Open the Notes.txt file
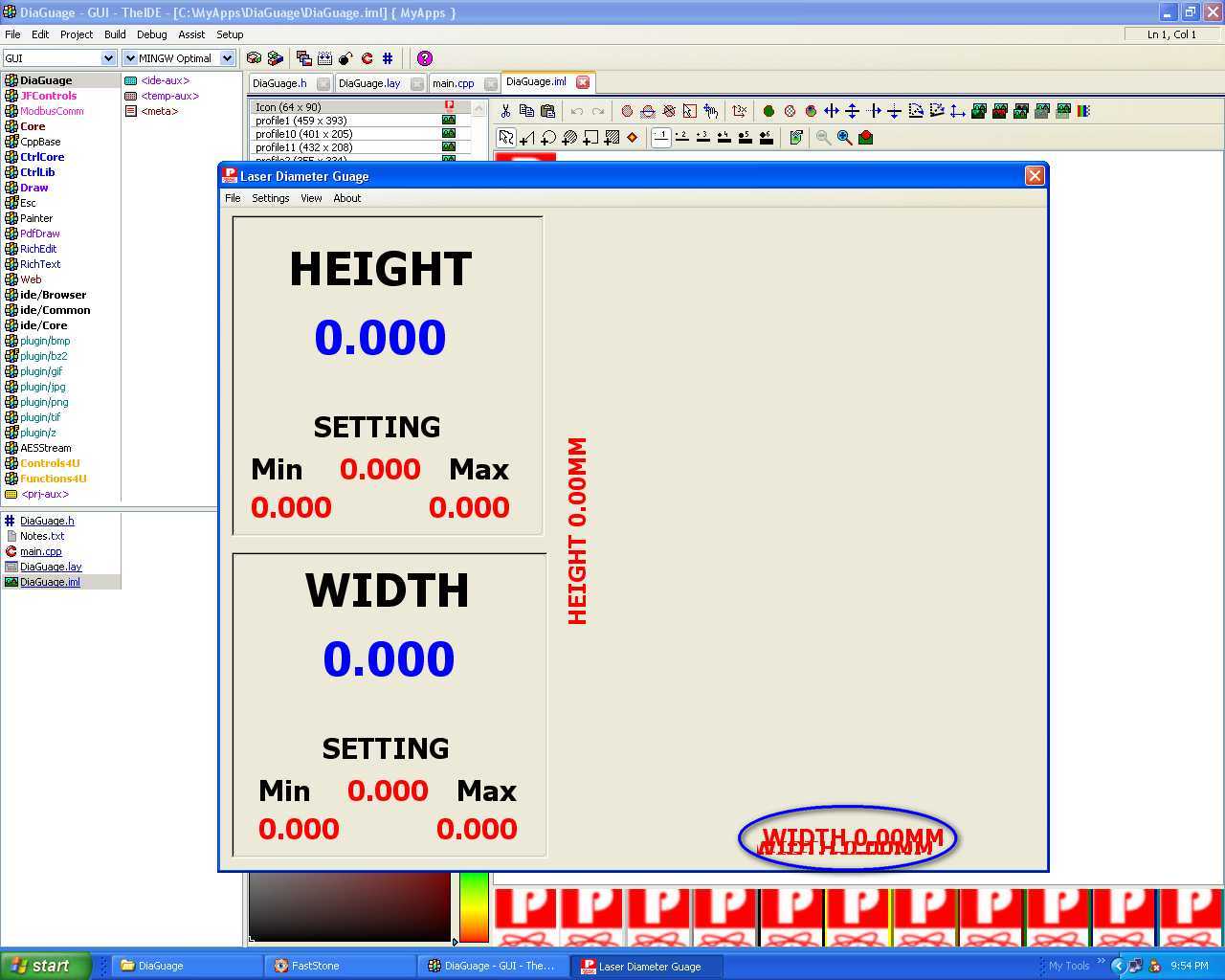The image size is (1225, 980). click(x=42, y=536)
